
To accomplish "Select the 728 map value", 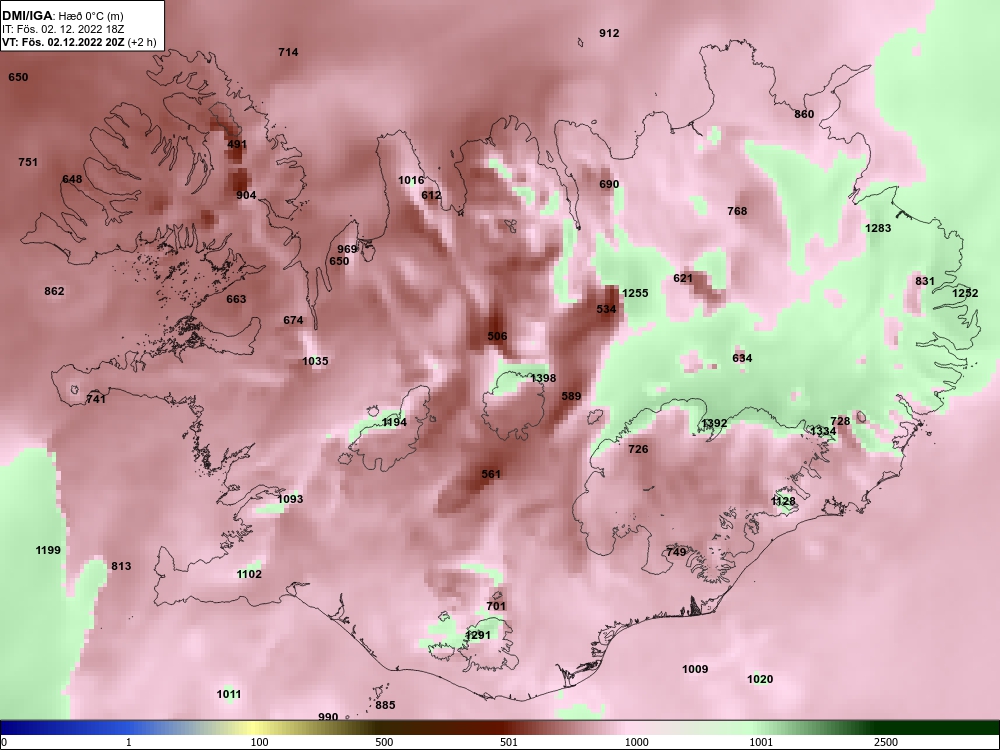I will [841, 422].
